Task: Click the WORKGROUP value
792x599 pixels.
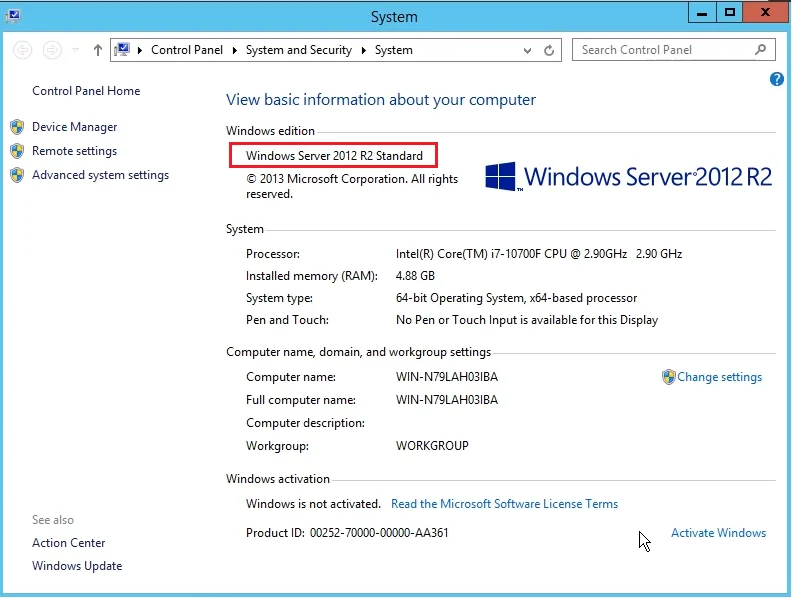Action: [x=432, y=446]
